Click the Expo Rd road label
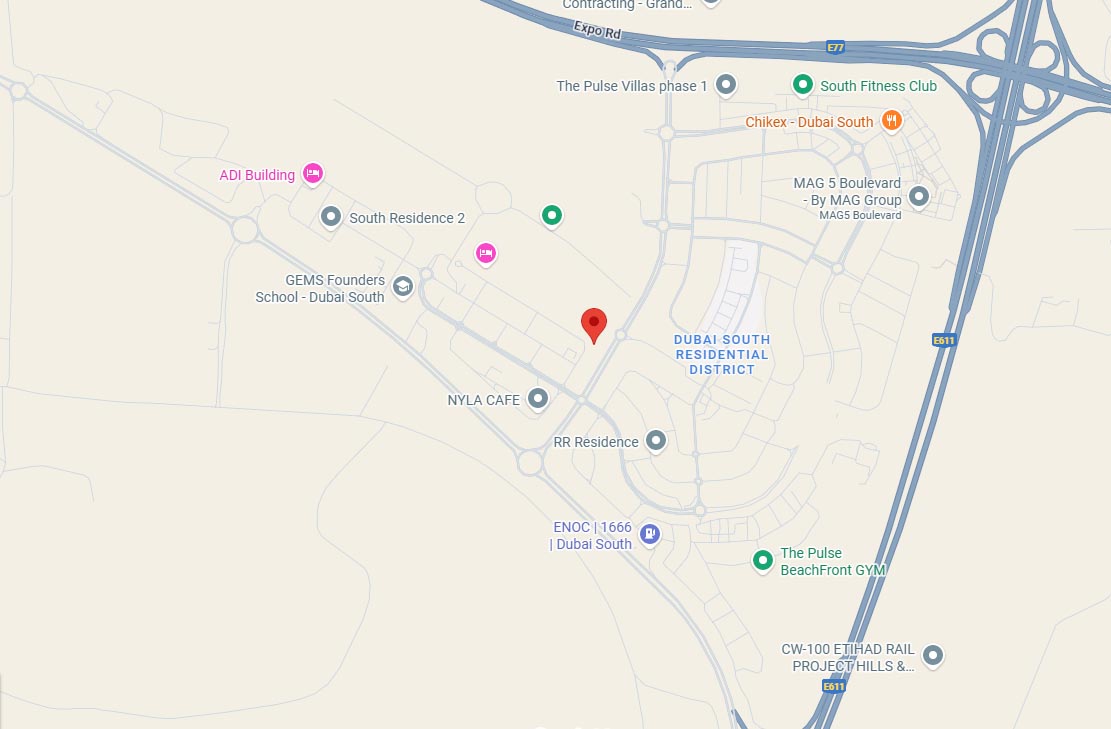Screen dimensions: 1111x729 pyautogui.click(x=597, y=29)
